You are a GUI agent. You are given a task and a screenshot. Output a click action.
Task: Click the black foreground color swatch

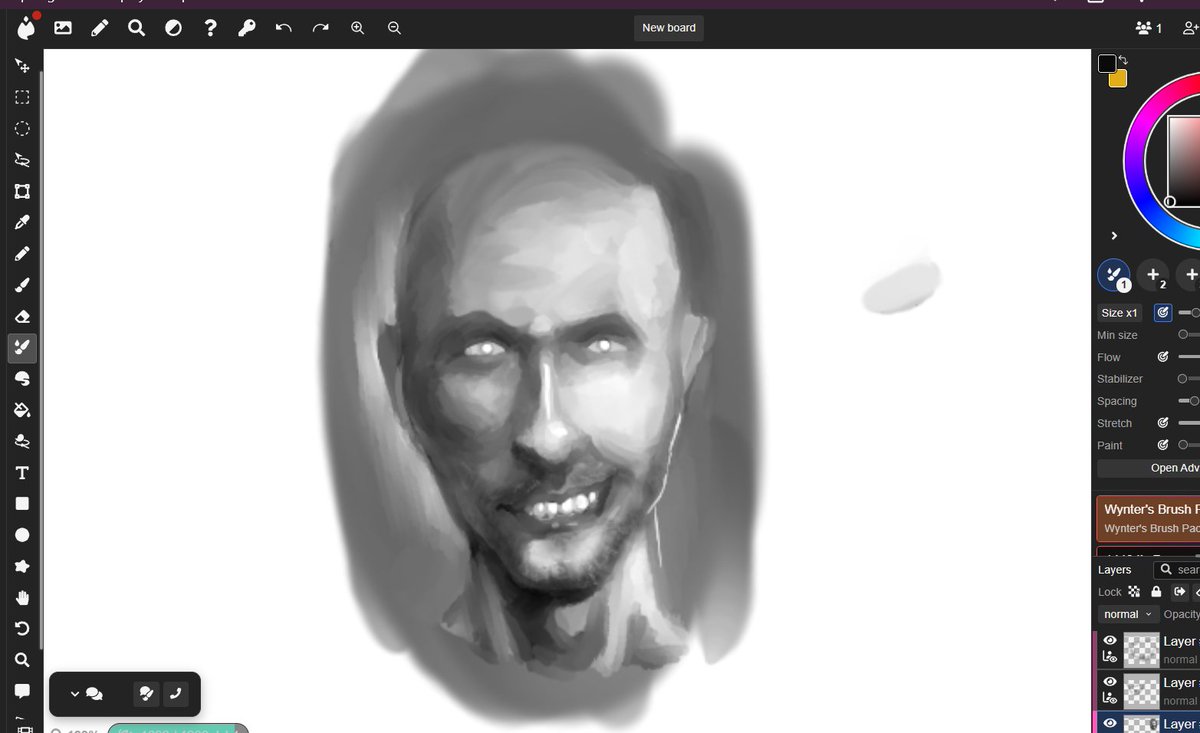1107,64
